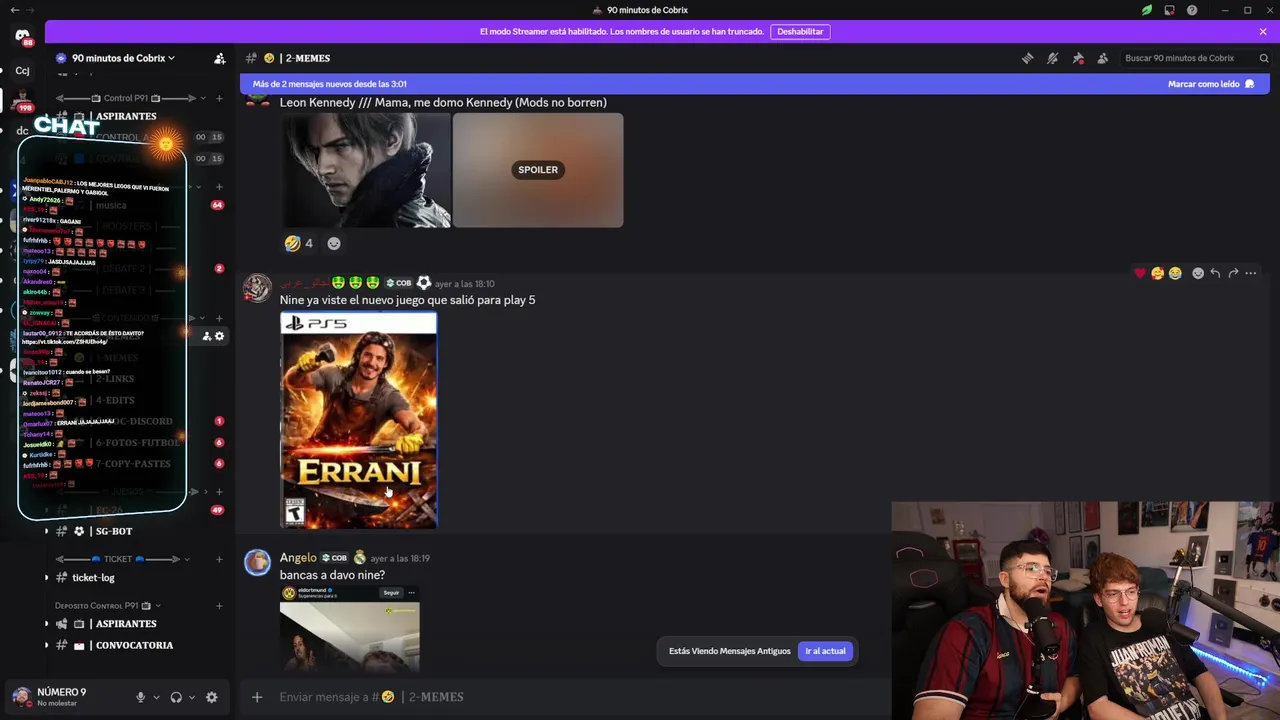React with crying-laughing emoji on ERRANI message
This screenshot has height=720, width=1280.
click(x=1175, y=273)
